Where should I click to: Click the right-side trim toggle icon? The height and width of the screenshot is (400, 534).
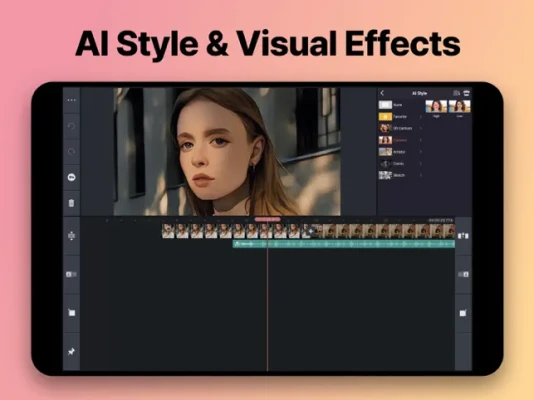point(463,274)
